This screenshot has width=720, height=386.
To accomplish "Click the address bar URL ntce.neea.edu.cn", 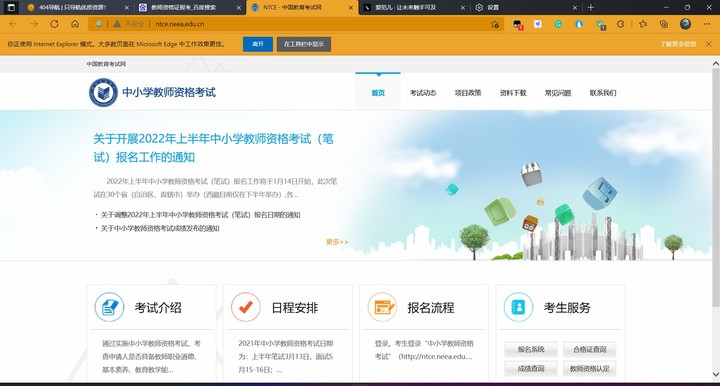I will (x=180, y=24).
